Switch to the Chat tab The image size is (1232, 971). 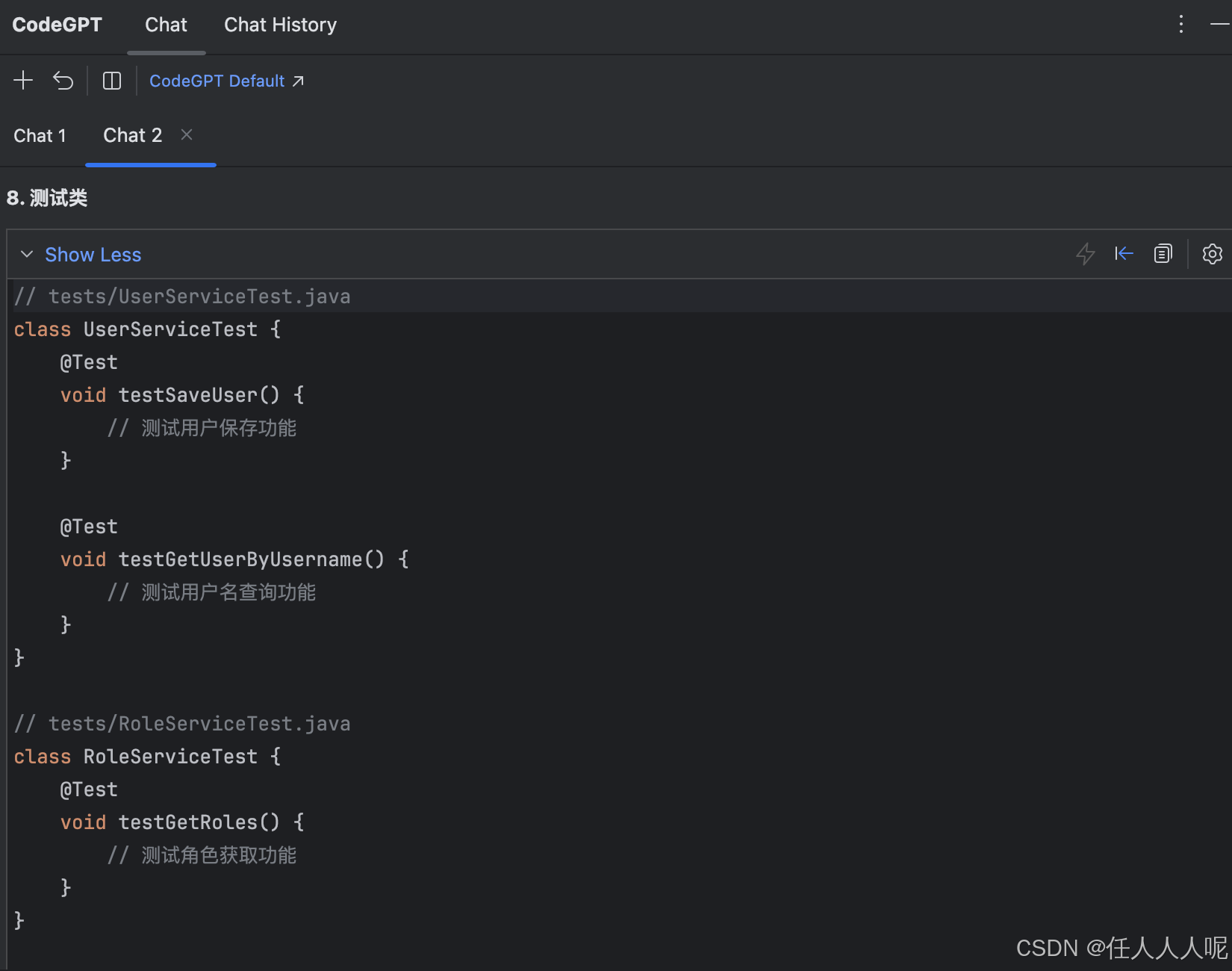[166, 25]
